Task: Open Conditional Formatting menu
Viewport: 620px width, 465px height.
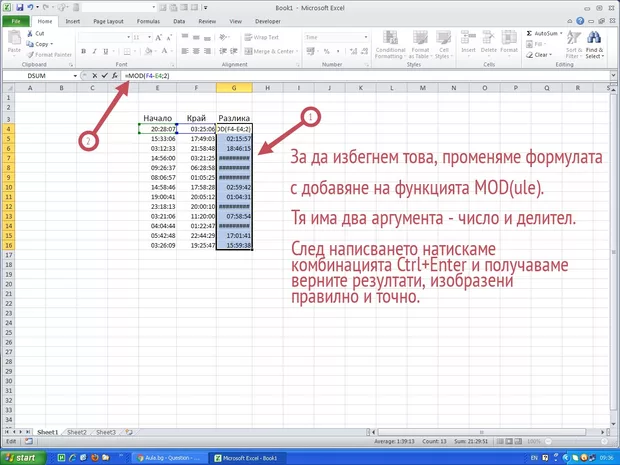Action: [390, 45]
